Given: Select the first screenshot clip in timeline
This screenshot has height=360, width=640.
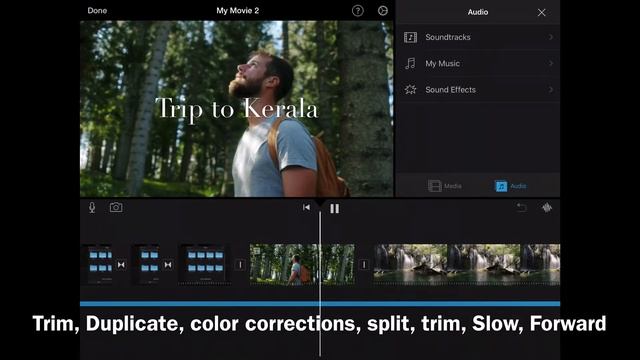Looking at the screenshot, I should [98, 264].
